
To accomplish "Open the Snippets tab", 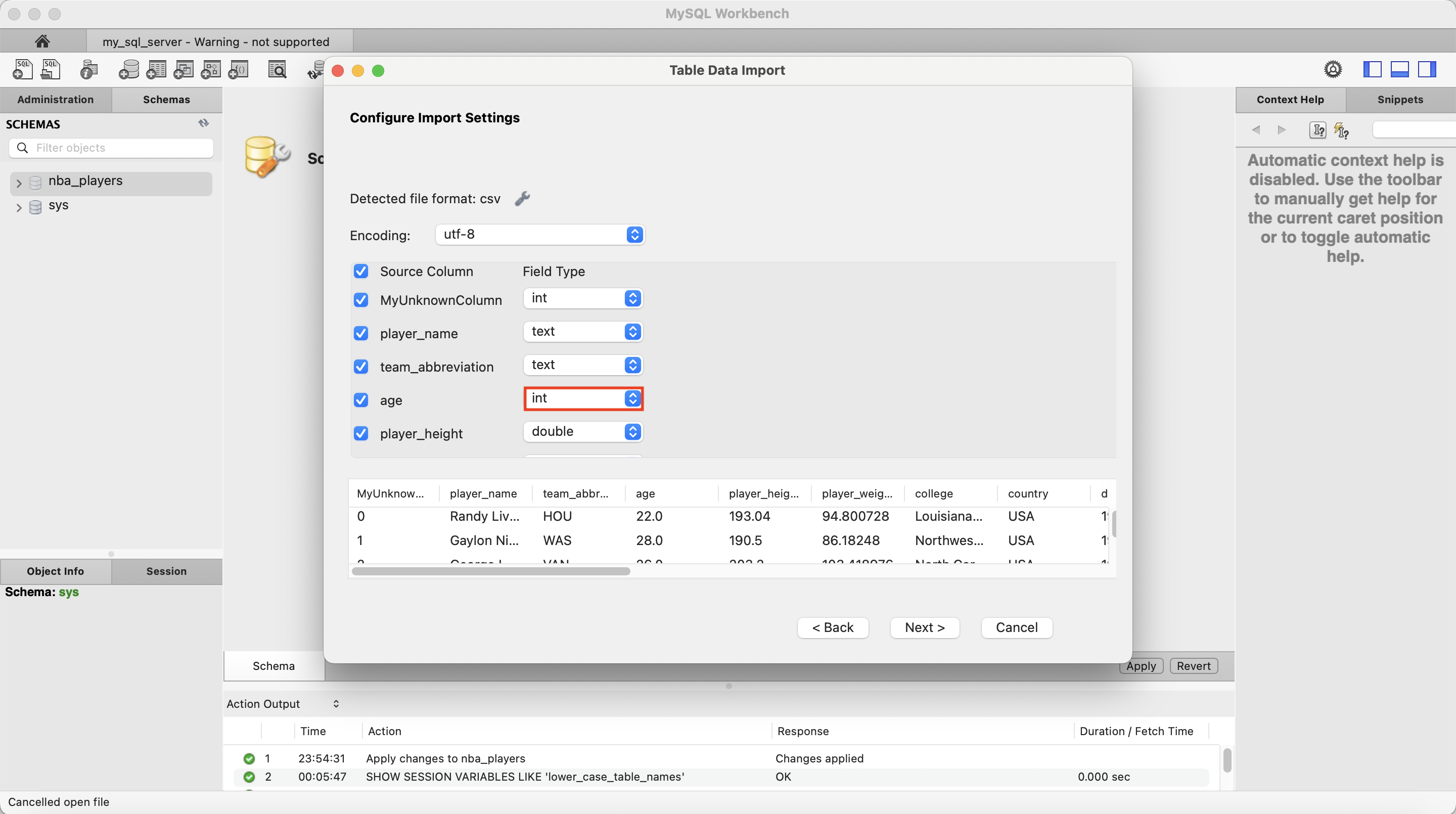I will [x=1399, y=100].
